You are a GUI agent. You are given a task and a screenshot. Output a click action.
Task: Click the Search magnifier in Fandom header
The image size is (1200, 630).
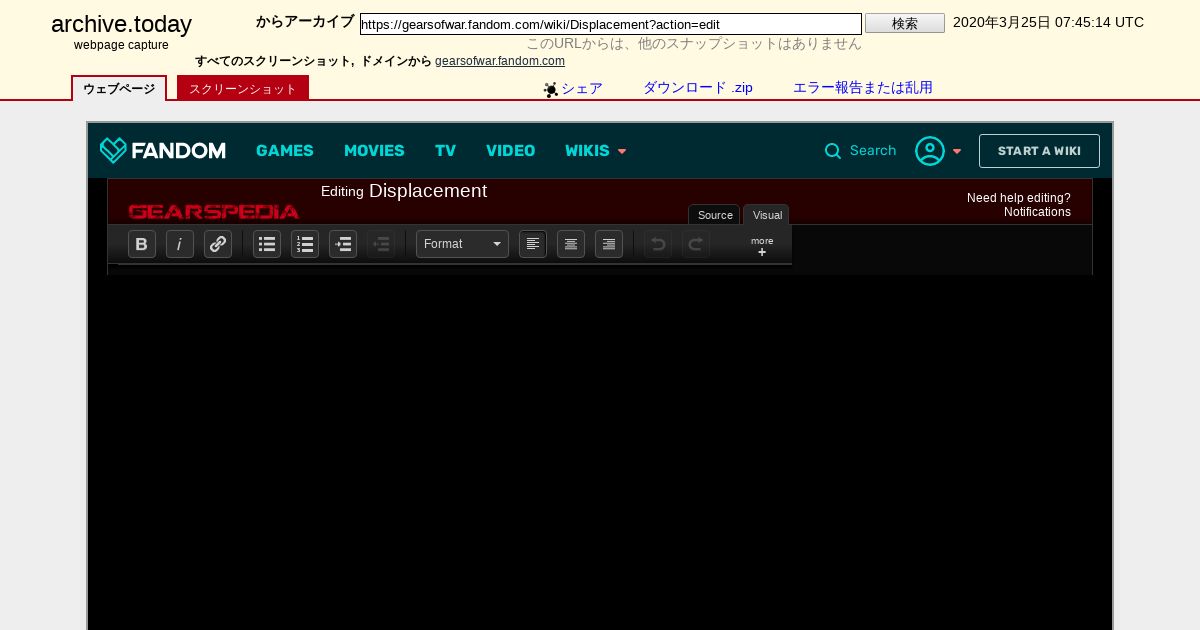click(833, 151)
